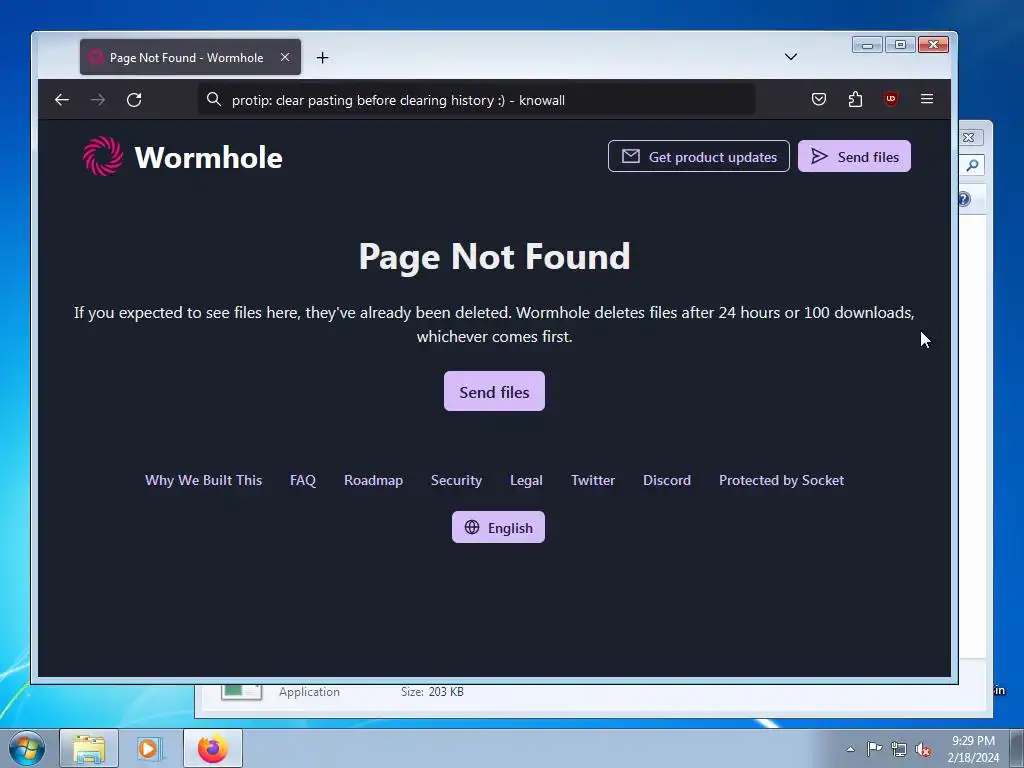1024x768 pixels.
Task: Reload the page with the refresh icon
Action: pyautogui.click(x=134, y=100)
